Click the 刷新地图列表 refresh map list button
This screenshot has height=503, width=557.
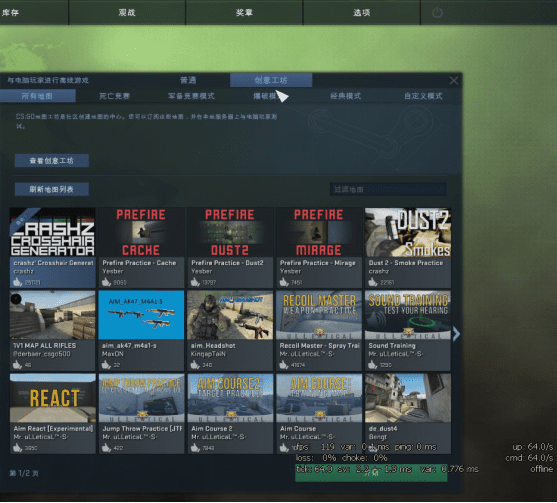[x=52, y=189]
